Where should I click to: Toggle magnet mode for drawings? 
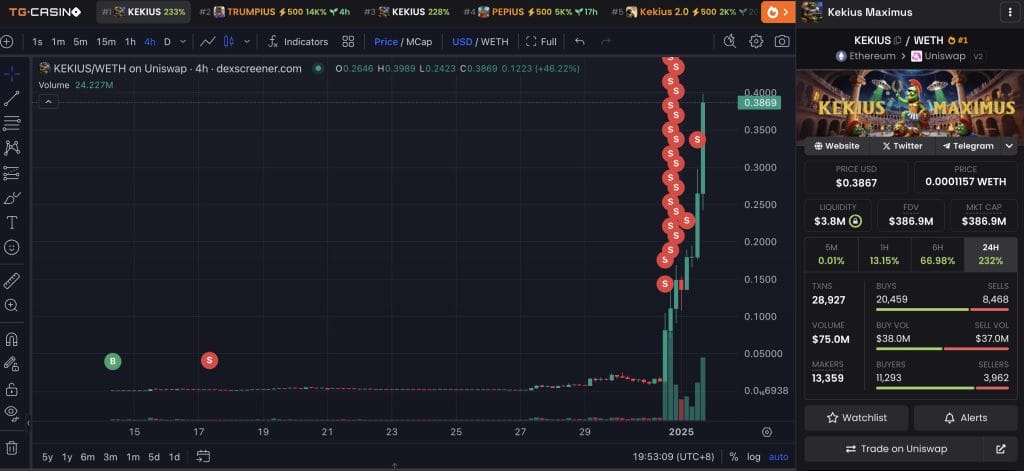click(12, 339)
